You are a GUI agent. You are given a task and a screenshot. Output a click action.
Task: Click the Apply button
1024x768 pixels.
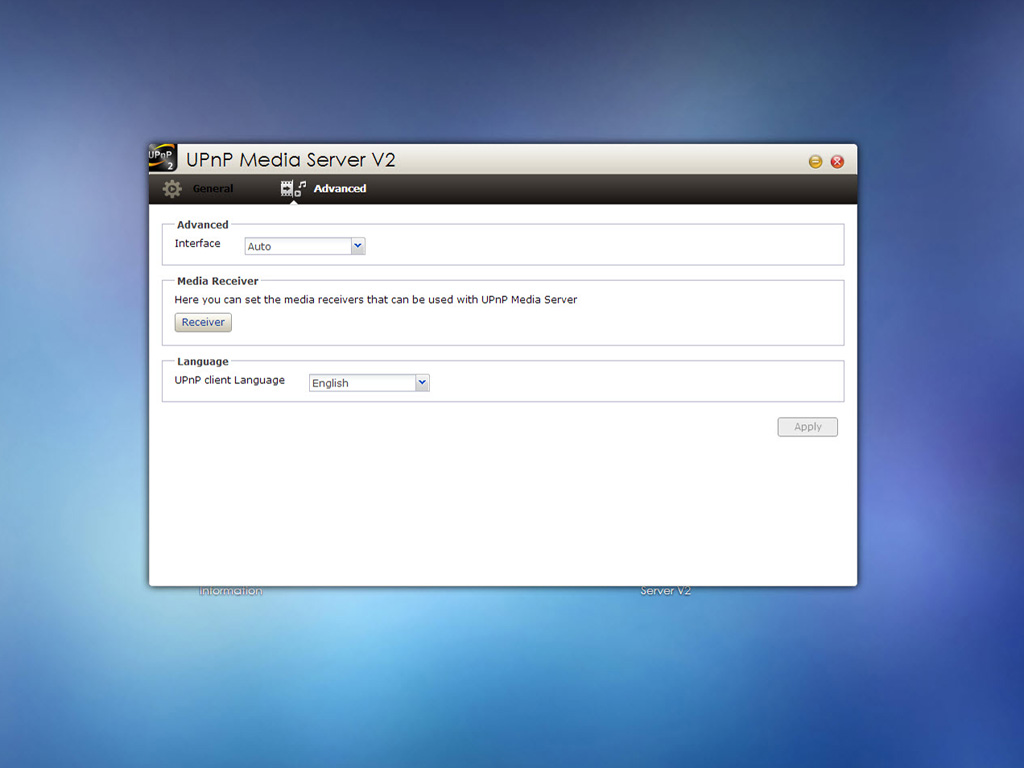[x=807, y=426]
